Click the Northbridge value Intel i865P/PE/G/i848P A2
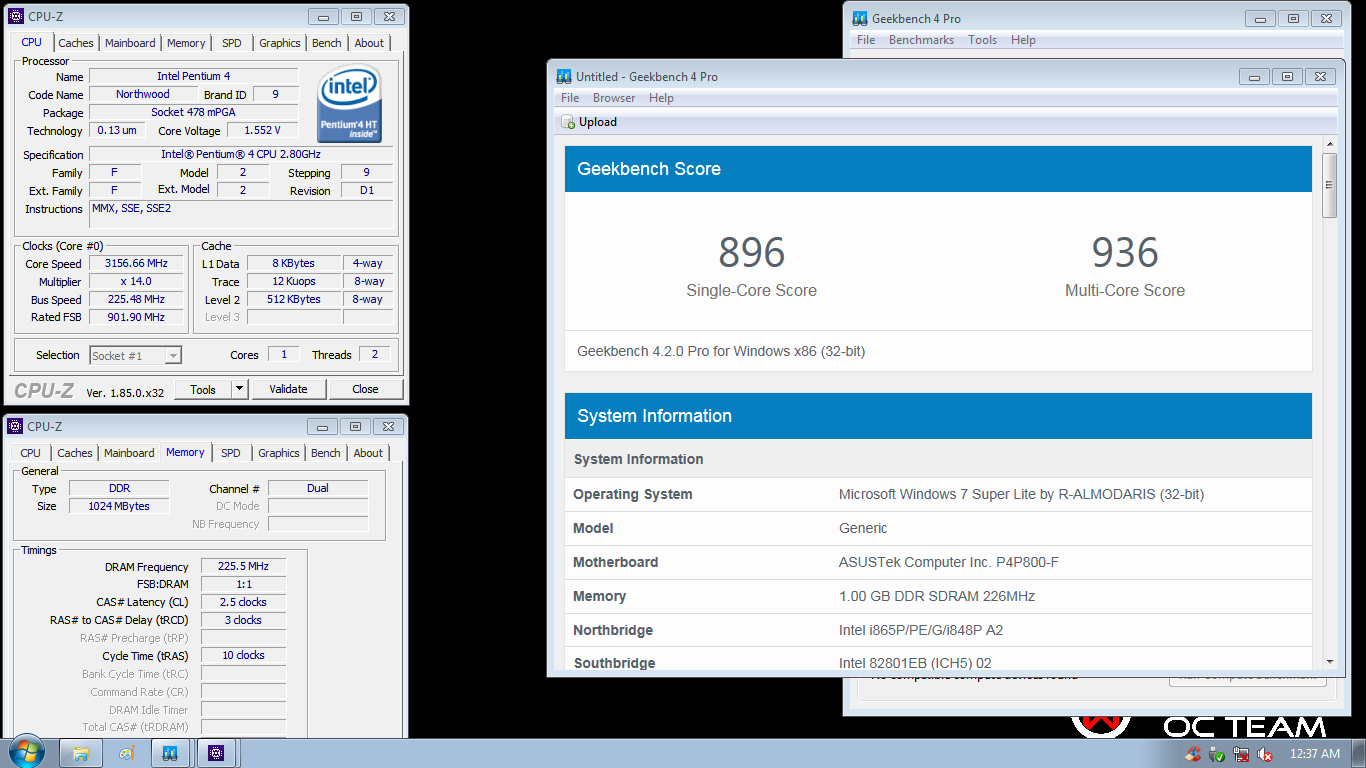Screen dimensions: 1366x768 tap(920, 630)
